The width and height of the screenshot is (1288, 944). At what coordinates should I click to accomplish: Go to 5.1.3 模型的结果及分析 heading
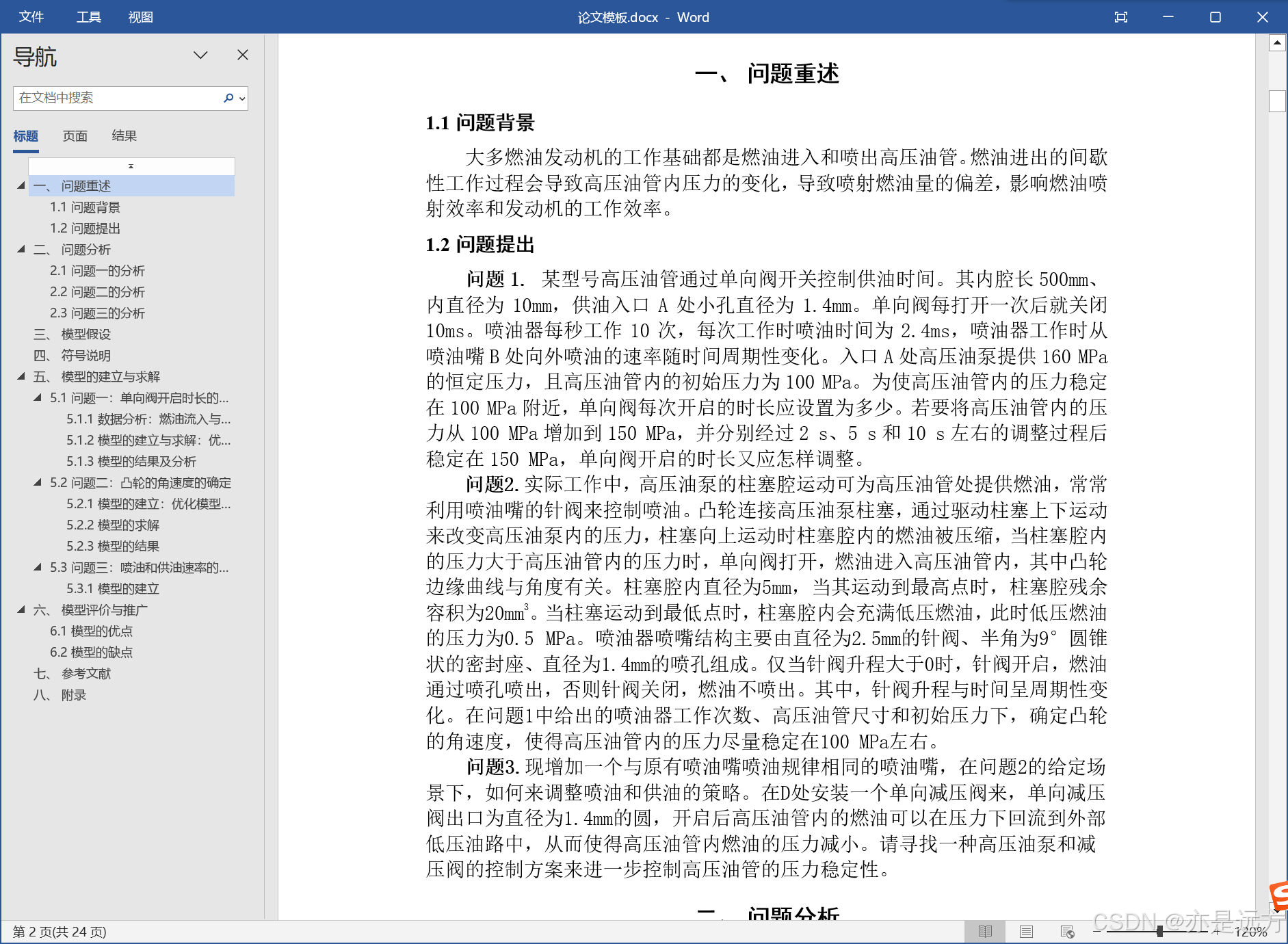click(131, 461)
